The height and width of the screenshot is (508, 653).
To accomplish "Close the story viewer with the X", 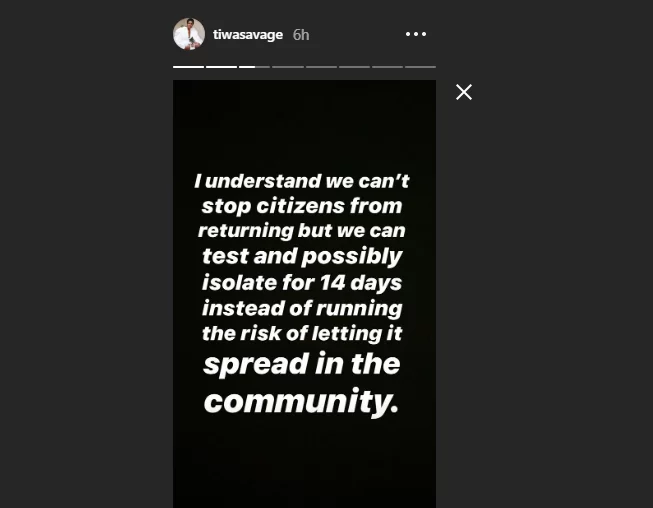I will pyautogui.click(x=464, y=92).
